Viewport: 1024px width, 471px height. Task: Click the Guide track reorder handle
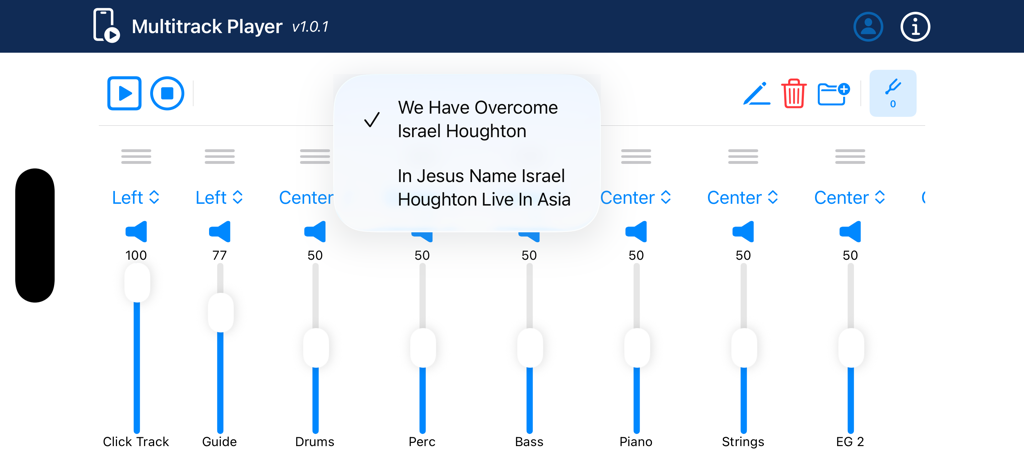219,157
